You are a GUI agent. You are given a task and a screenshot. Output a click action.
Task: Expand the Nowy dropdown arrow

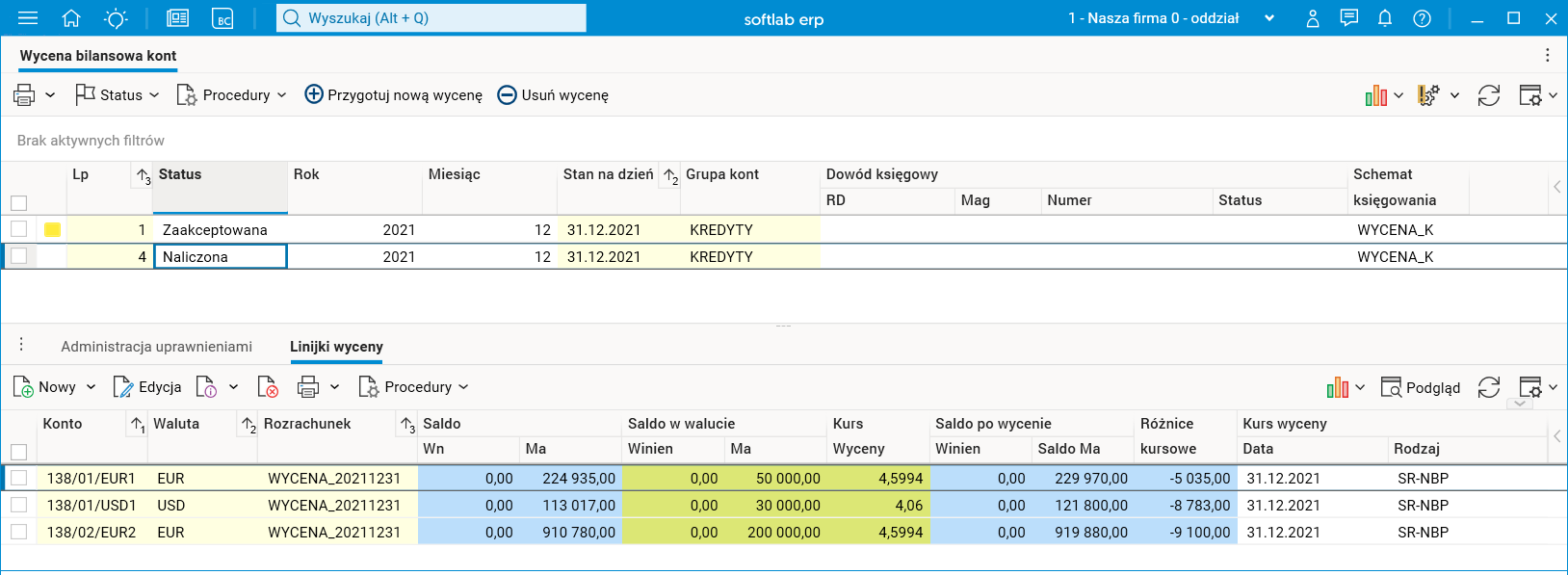point(91,387)
